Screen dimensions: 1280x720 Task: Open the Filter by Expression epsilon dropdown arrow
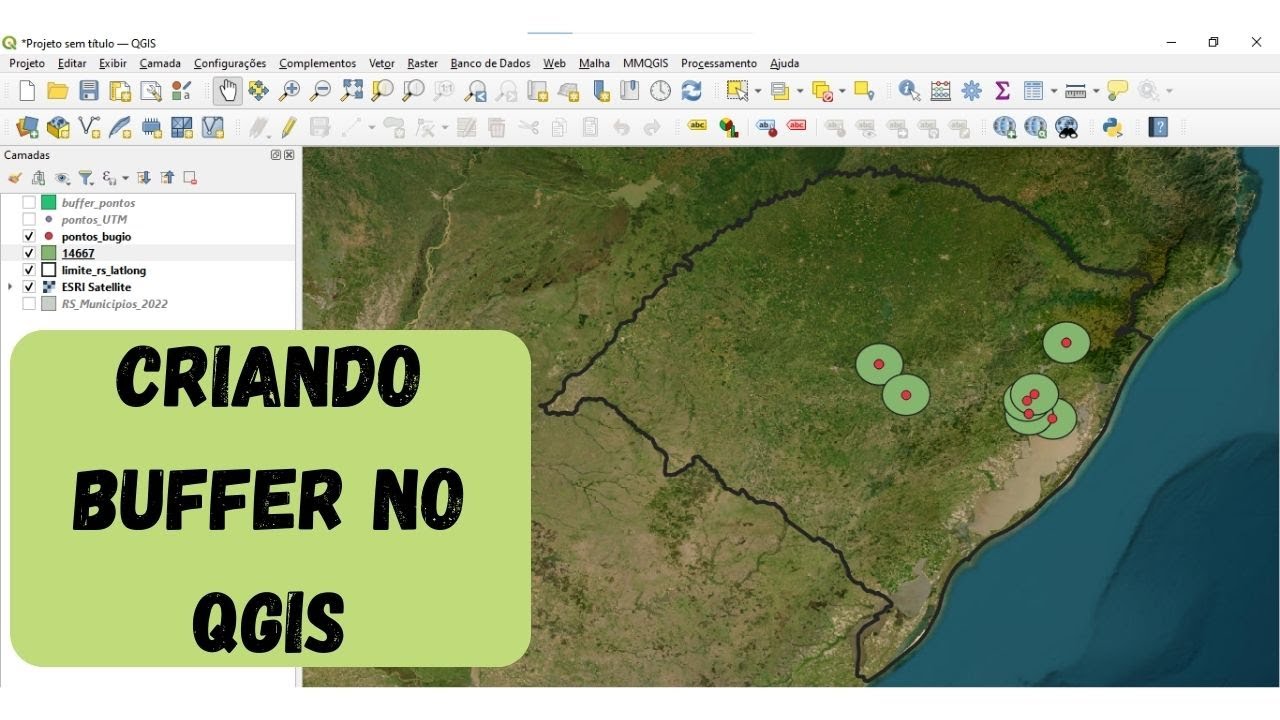(125, 178)
